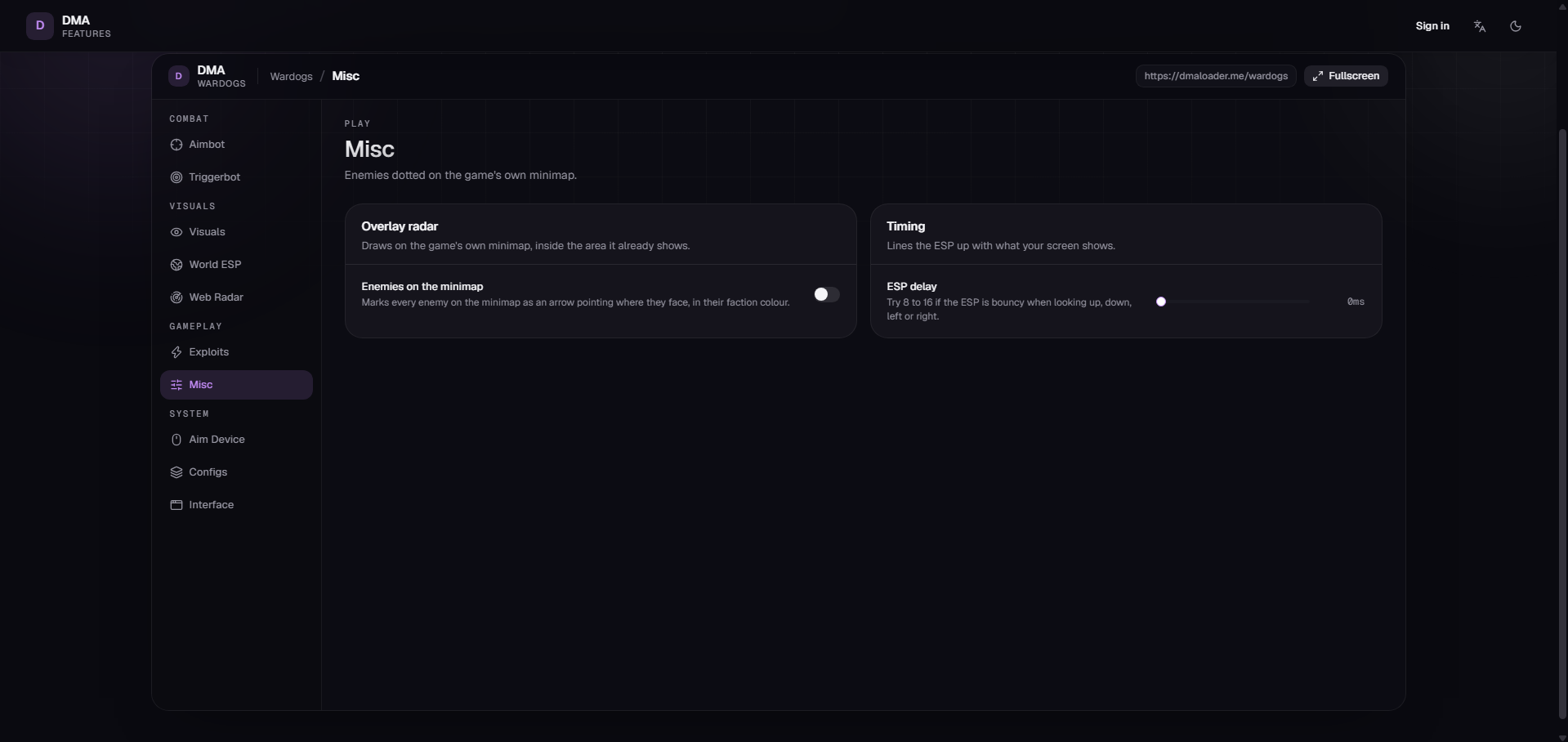Click the Aim Device sidebar label
1568x742 pixels.
[217, 440]
